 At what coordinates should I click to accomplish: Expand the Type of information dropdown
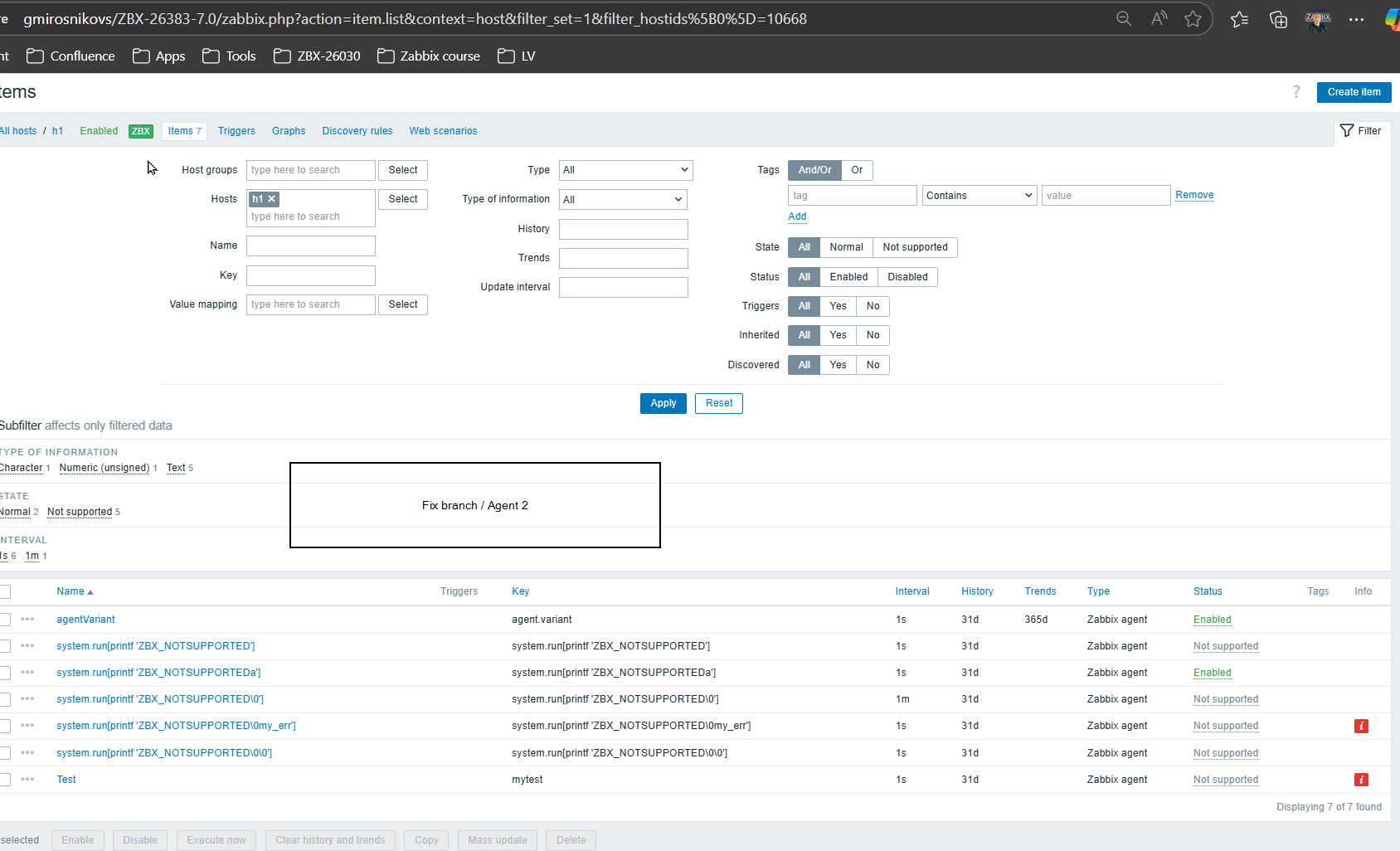tap(622, 200)
